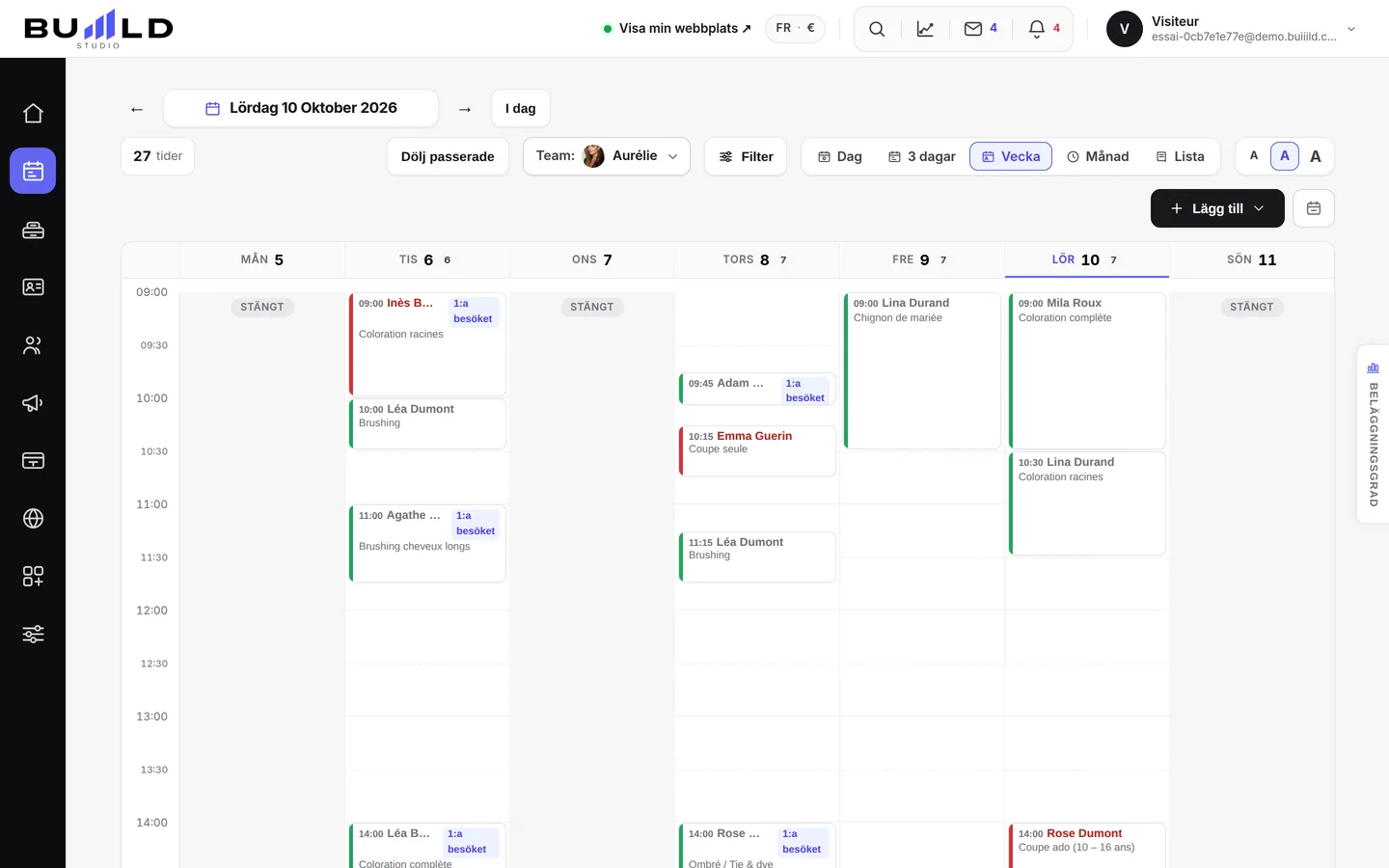The height and width of the screenshot is (868, 1389).
Task: Click the 27 tider counter
Action: [157, 156]
